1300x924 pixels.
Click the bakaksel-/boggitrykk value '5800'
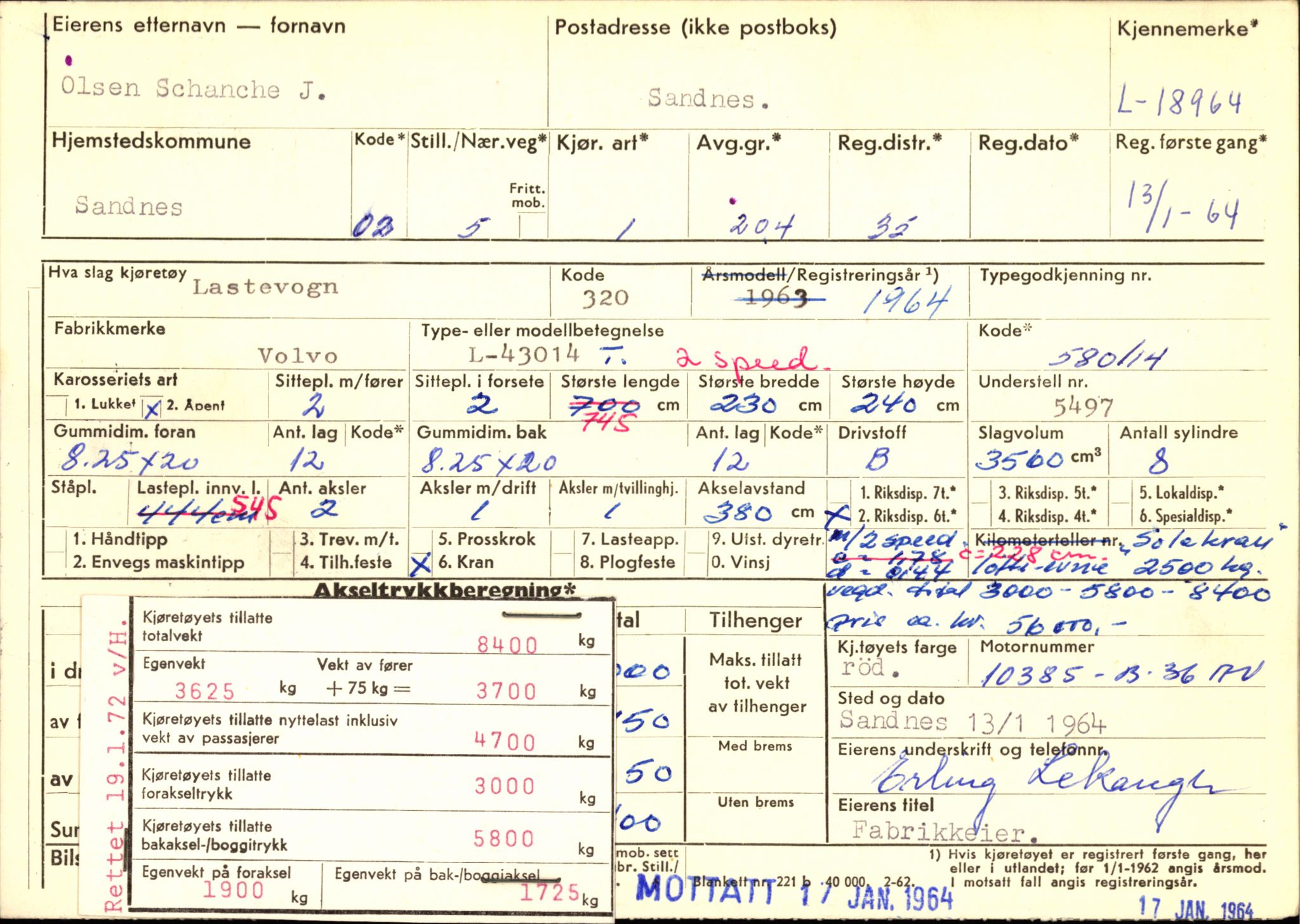(x=503, y=838)
